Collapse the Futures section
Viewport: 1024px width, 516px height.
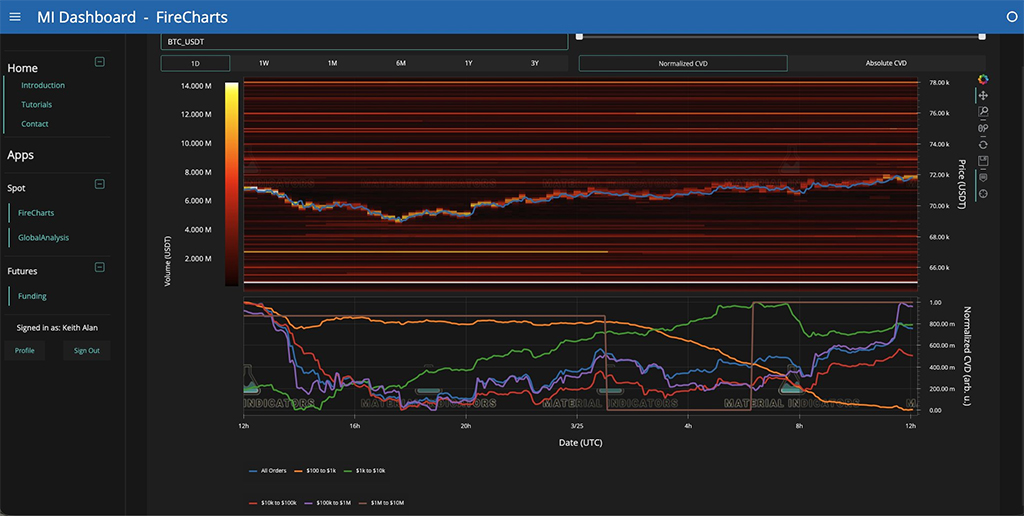[x=99, y=267]
